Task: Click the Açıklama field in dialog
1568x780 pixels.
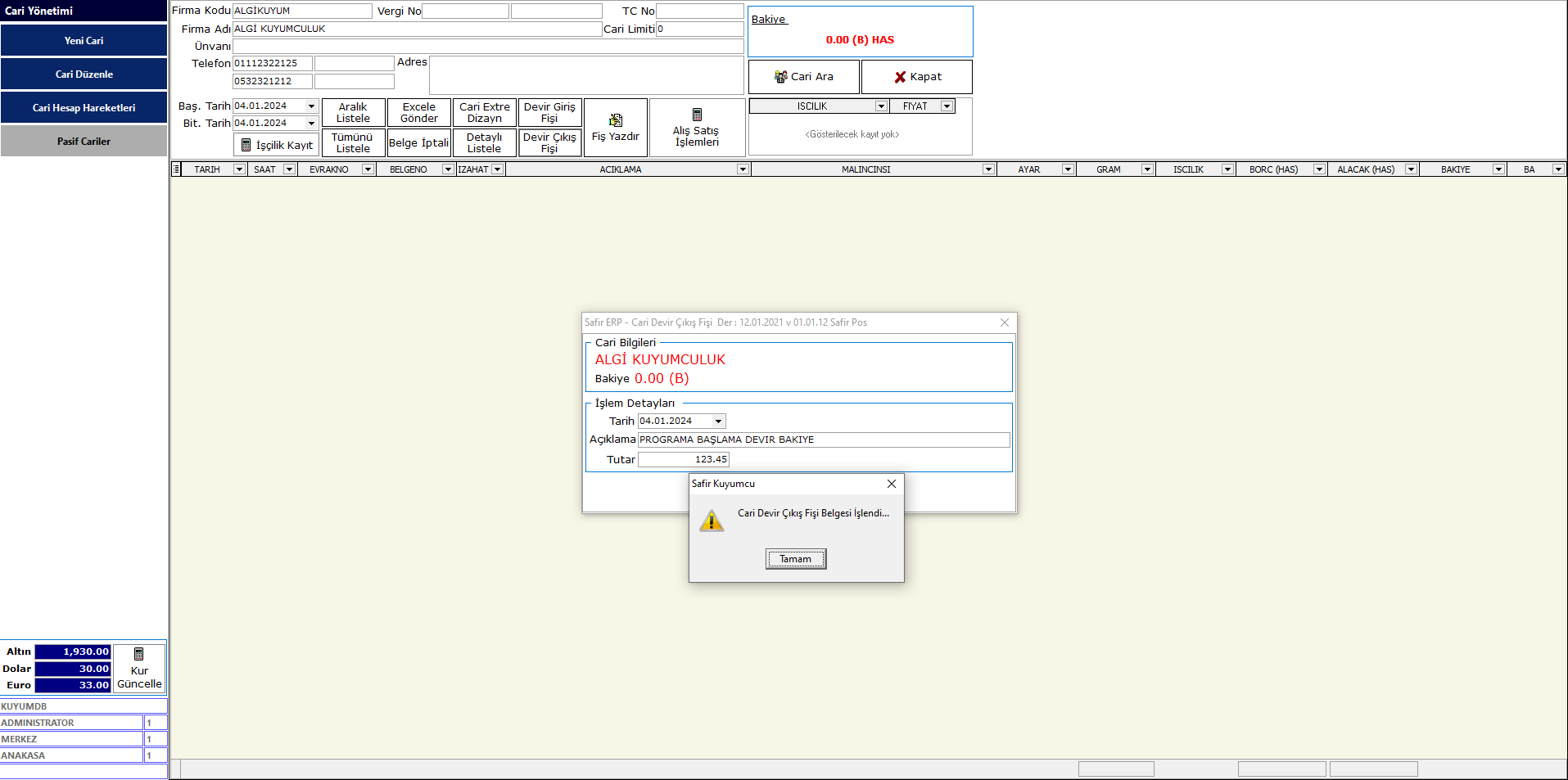Action: point(824,440)
